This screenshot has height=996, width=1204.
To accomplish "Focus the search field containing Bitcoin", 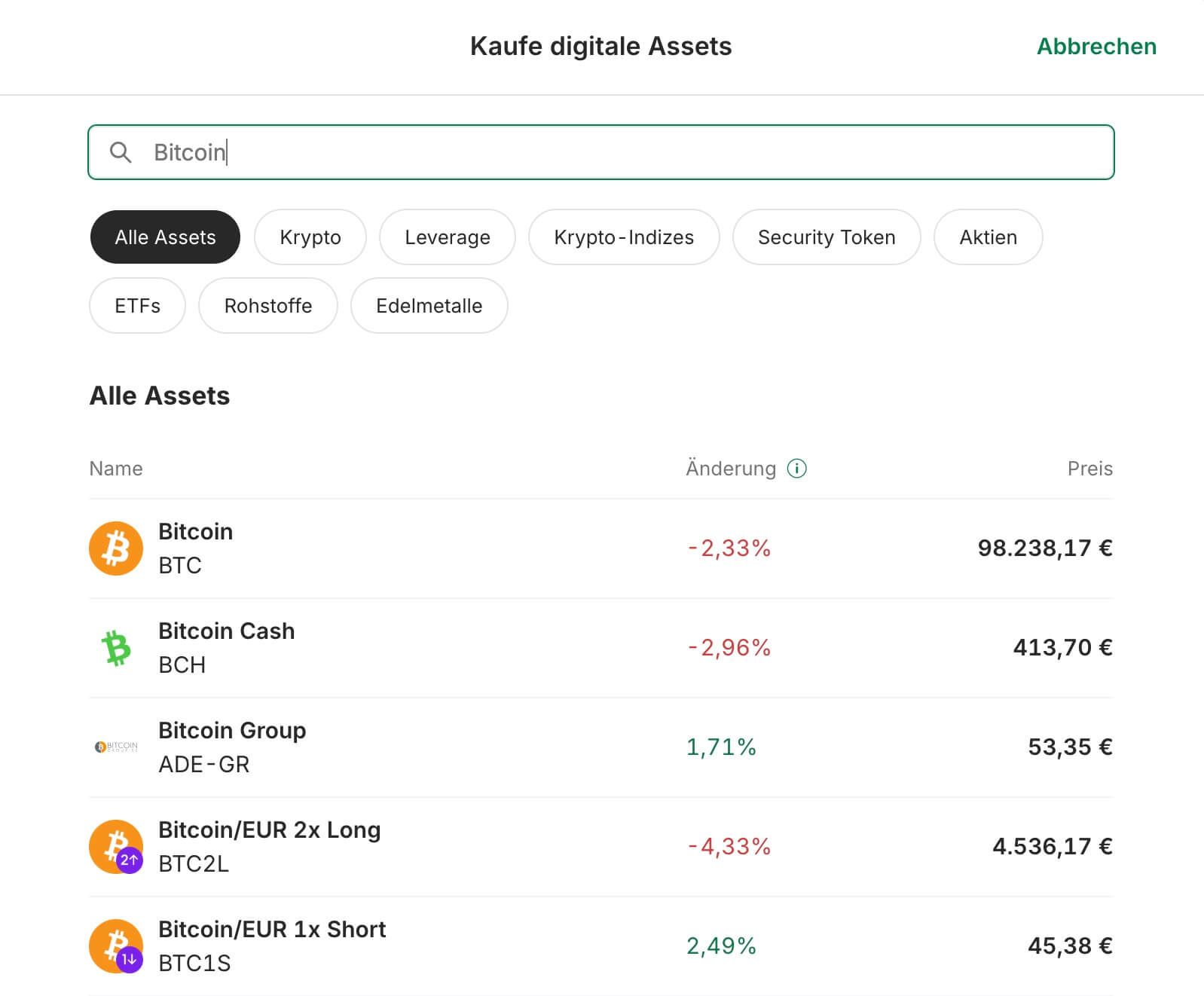I will [601, 152].
